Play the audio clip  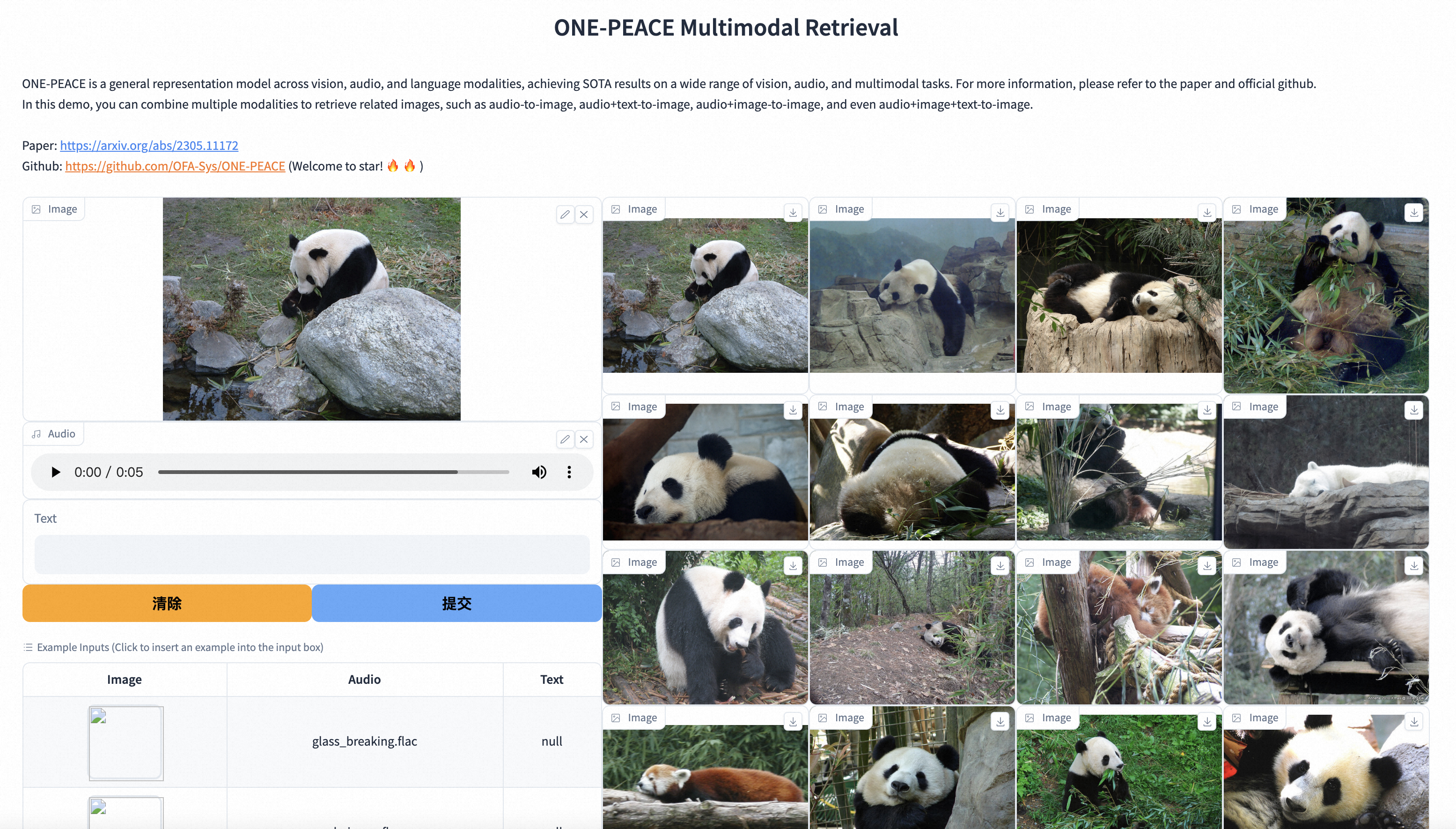(x=55, y=472)
